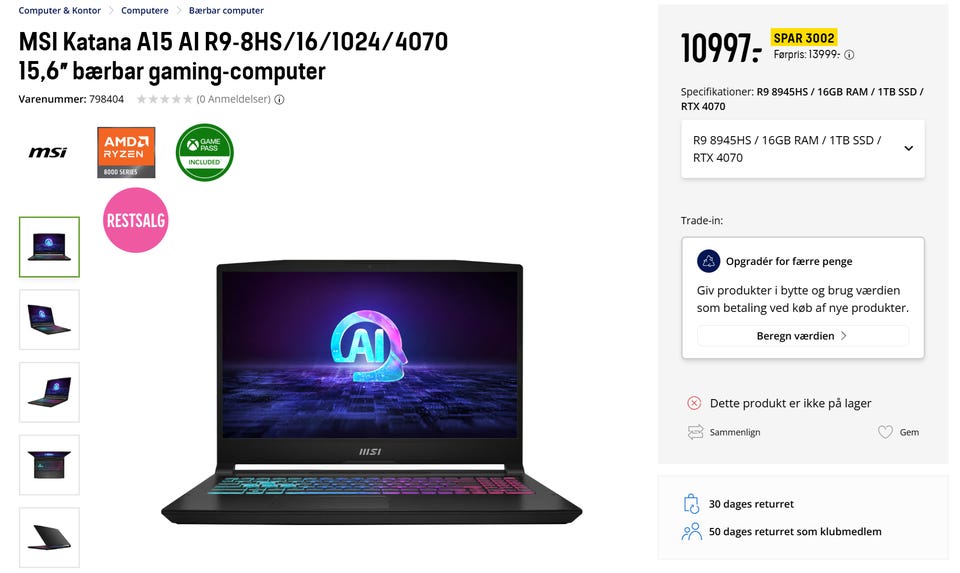Navigate to Computere breadcrumb
The height and width of the screenshot is (573, 960).
144,10
